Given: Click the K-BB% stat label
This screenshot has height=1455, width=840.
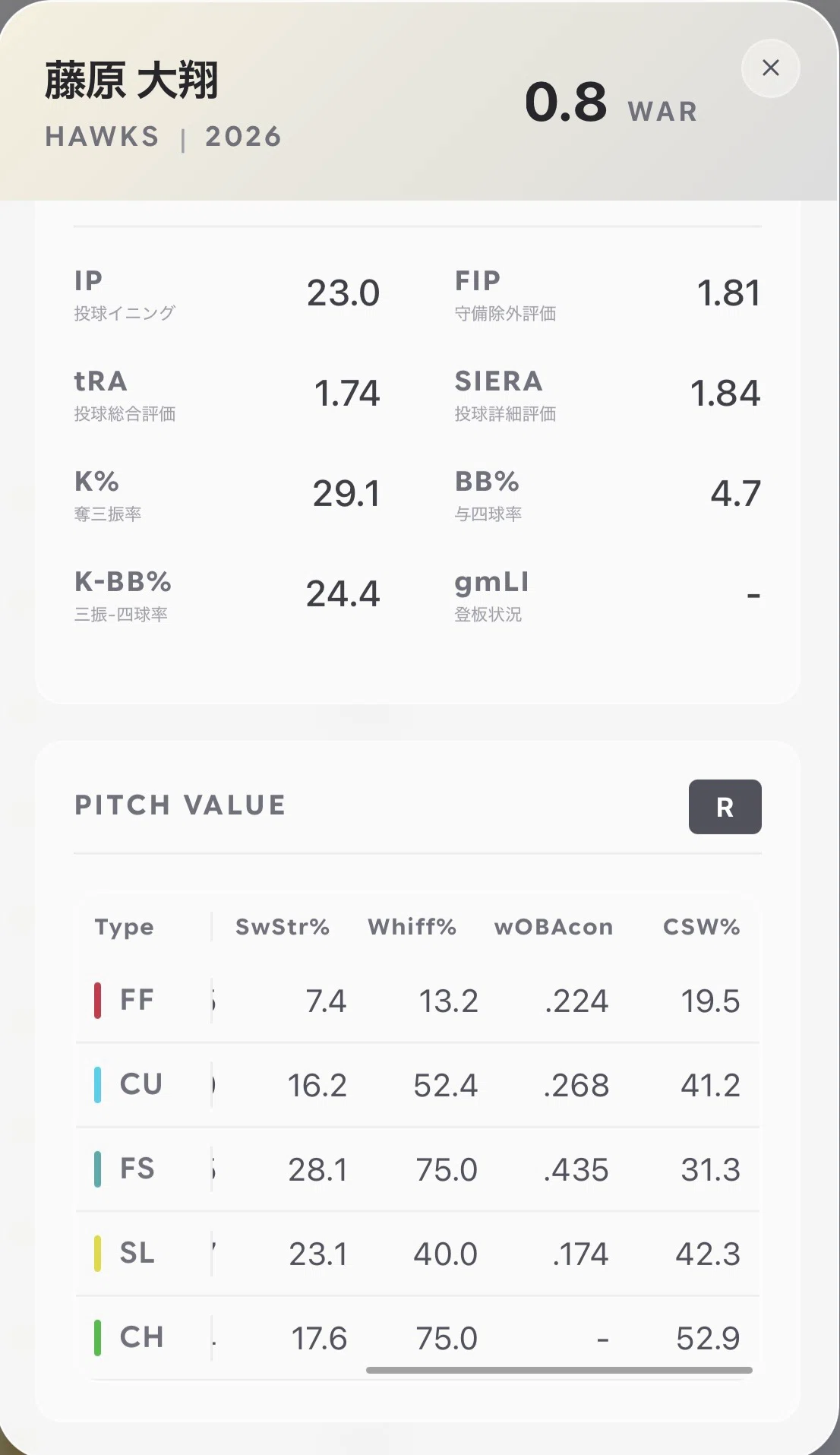Looking at the screenshot, I should click(123, 582).
